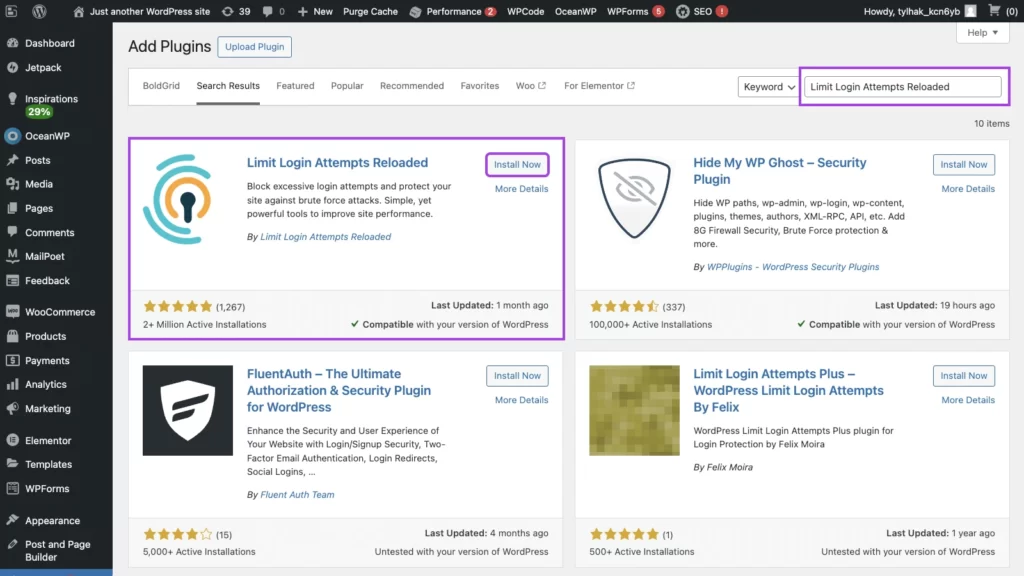Toggle the sidebar menu icon at top left
Image resolution: width=1024 pixels, height=576 pixels.
(x=11, y=11)
